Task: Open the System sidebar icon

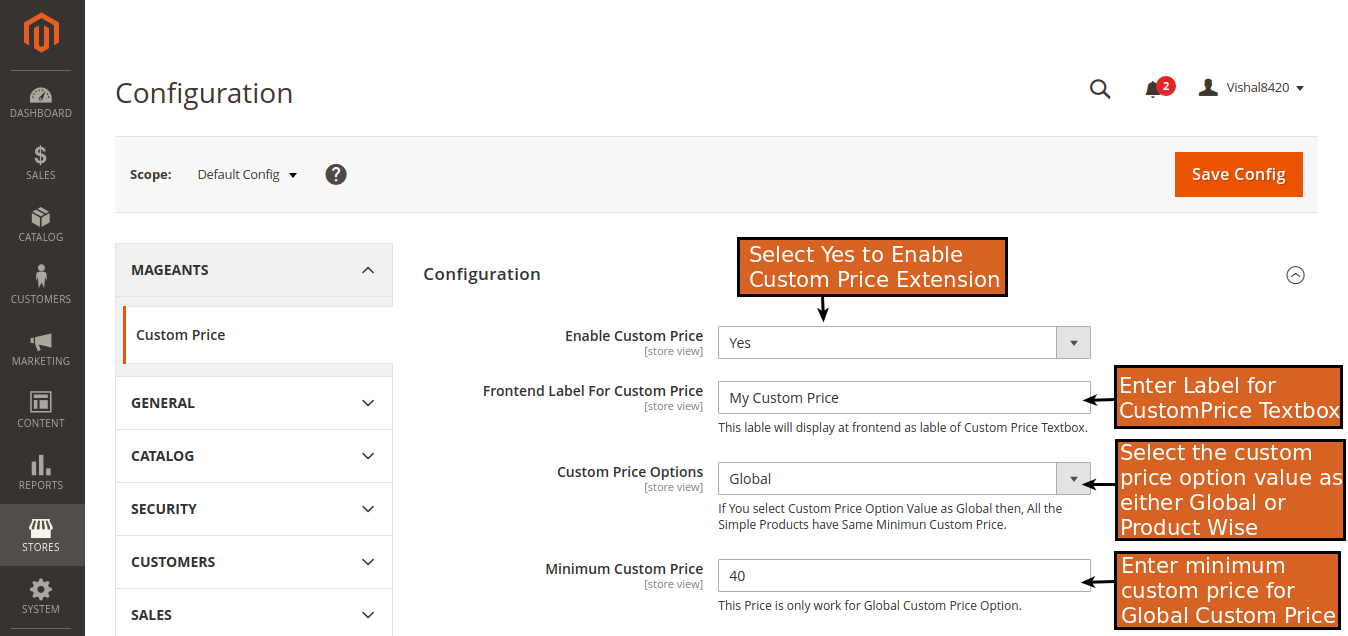Action: (x=40, y=596)
